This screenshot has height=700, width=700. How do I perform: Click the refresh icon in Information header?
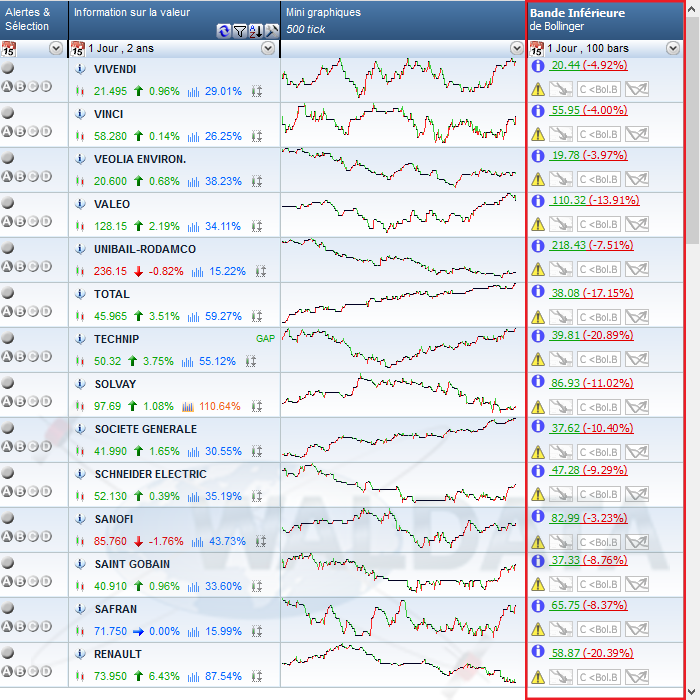pos(224,31)
